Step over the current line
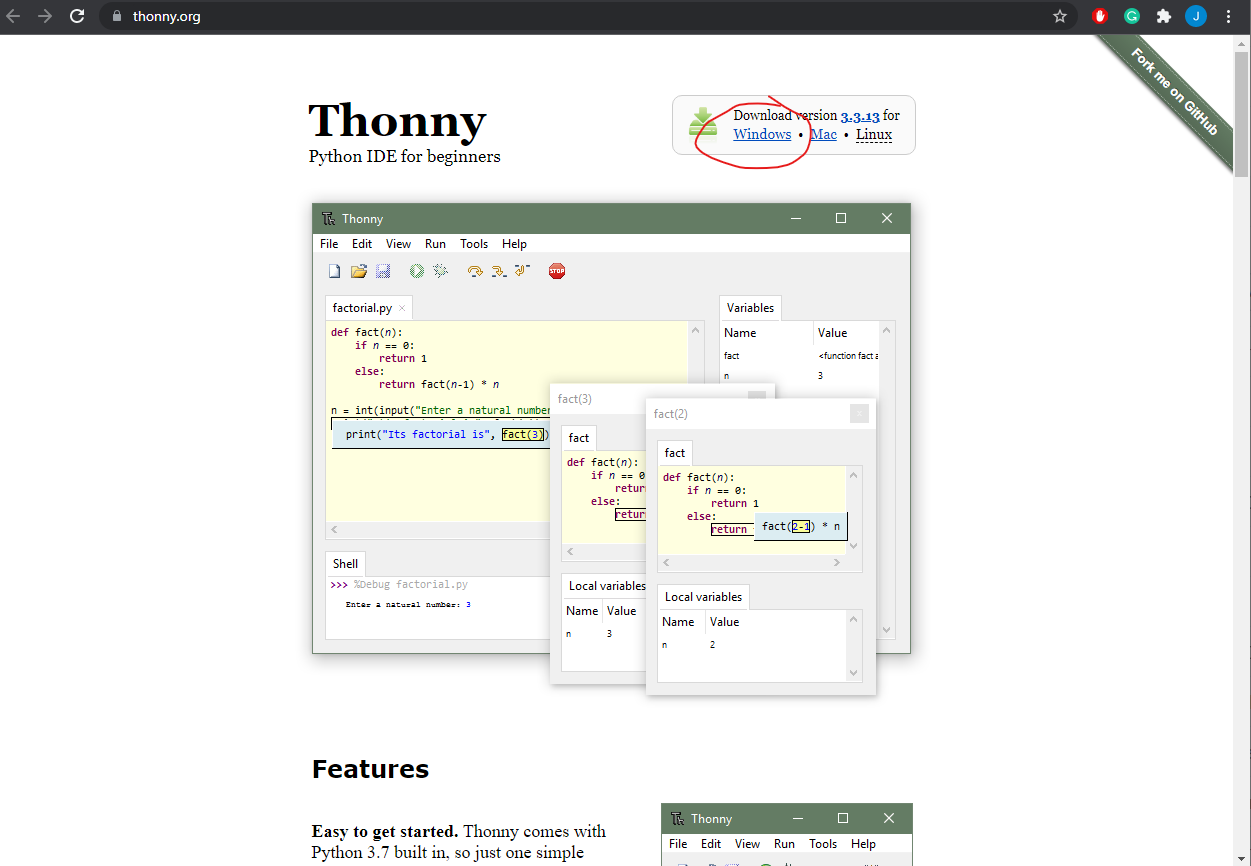 474,271
